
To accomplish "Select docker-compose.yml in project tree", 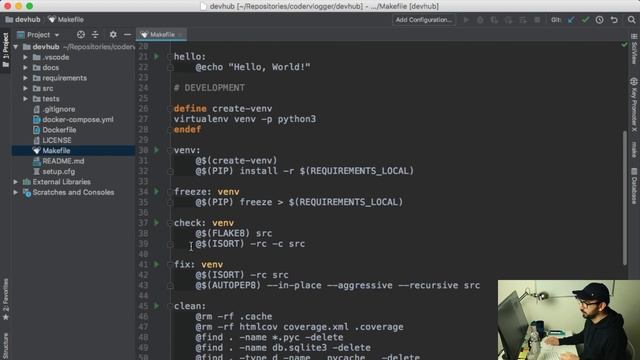I will pos(73,120).
